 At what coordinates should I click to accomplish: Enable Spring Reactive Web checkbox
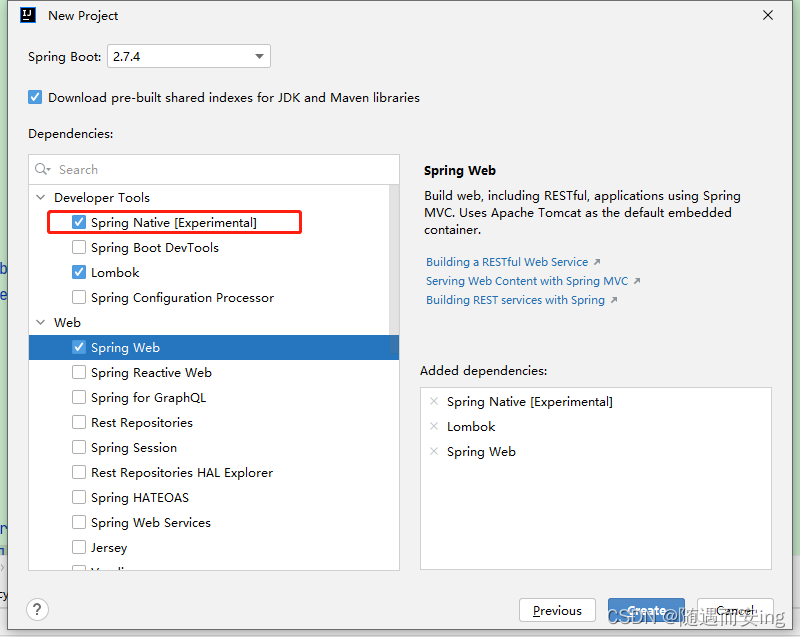coord(79,372)
